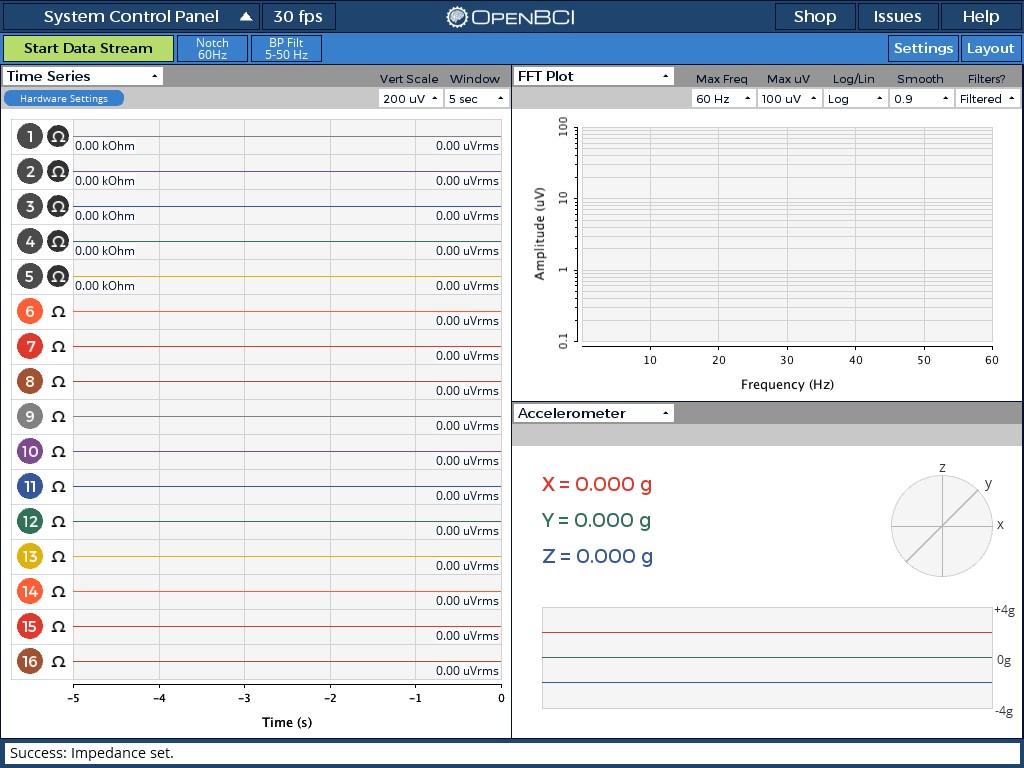
Task: Click accelerometer XYZ orientation circle
Action: pos(942,526)
